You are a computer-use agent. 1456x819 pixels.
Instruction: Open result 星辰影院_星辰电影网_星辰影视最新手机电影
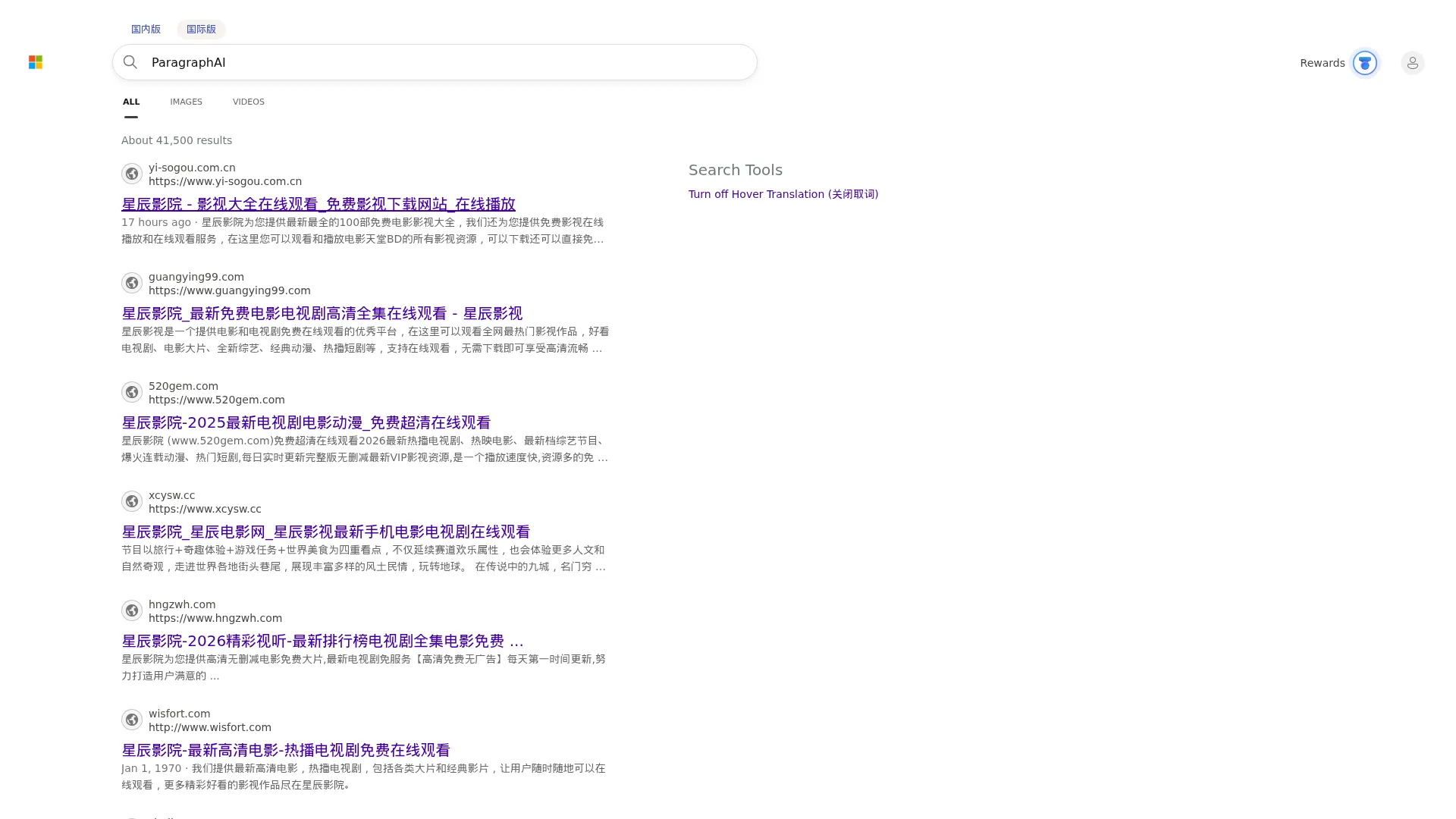pyautogui.click(x=325, y=532)
